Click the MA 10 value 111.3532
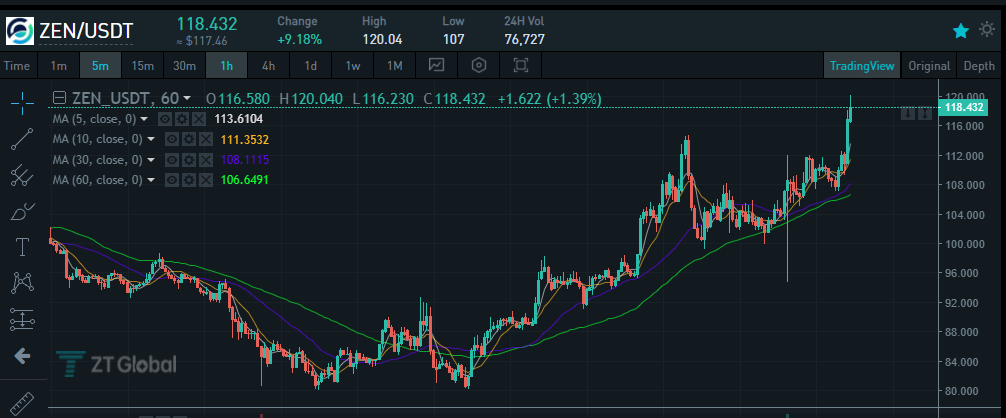 (244, 140)
